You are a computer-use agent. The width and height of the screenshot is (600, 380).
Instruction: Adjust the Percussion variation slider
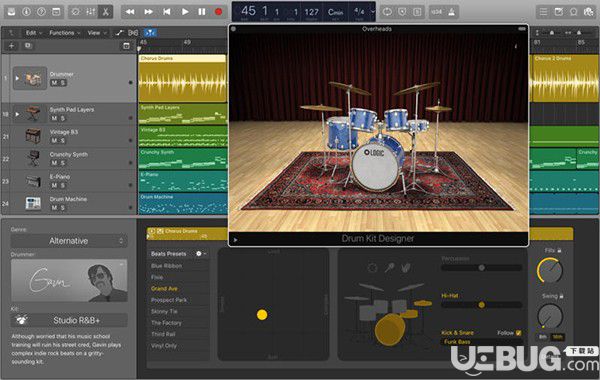(x=481, y=268)
